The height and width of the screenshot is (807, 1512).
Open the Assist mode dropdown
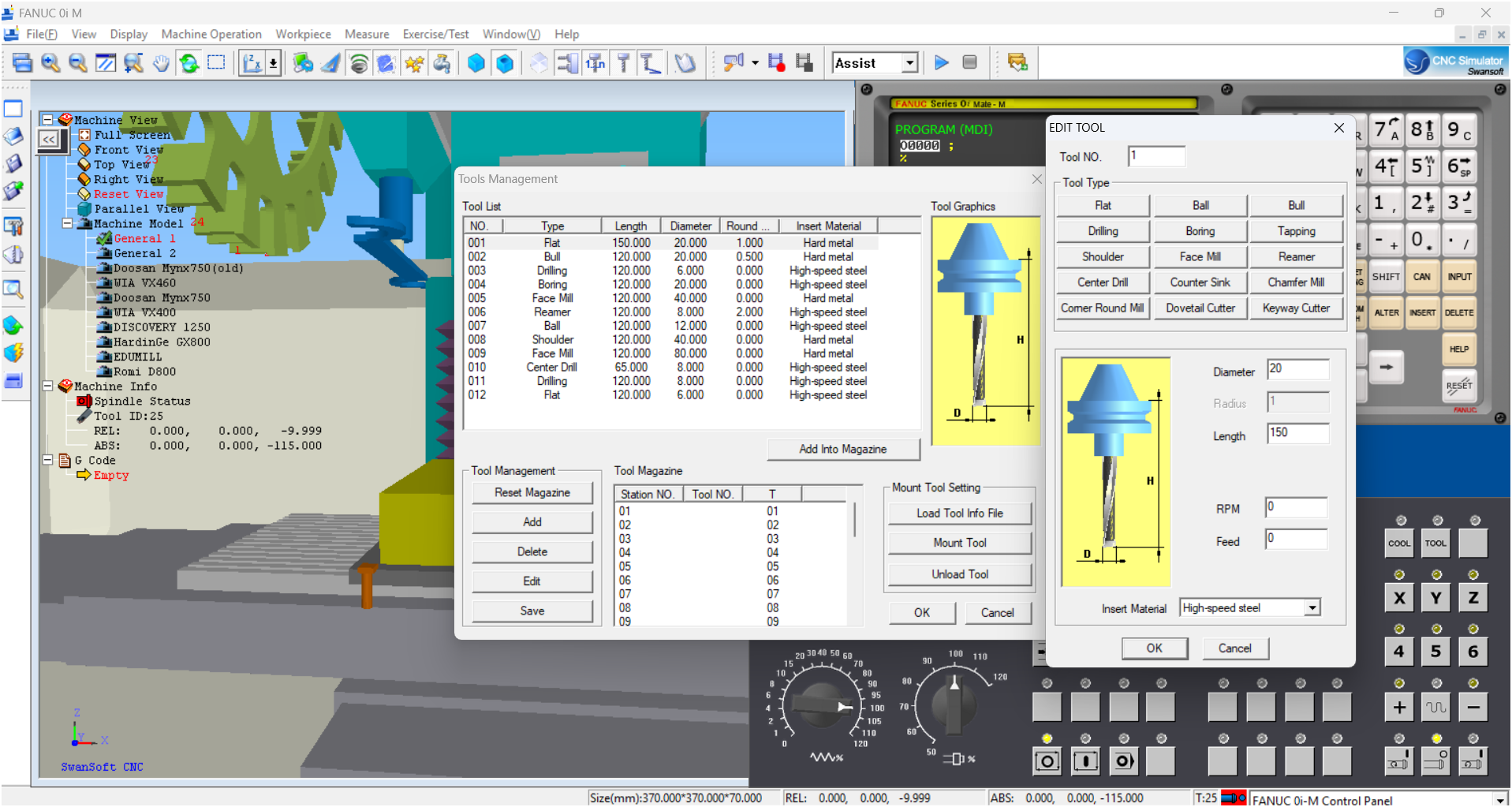point(910,63)
